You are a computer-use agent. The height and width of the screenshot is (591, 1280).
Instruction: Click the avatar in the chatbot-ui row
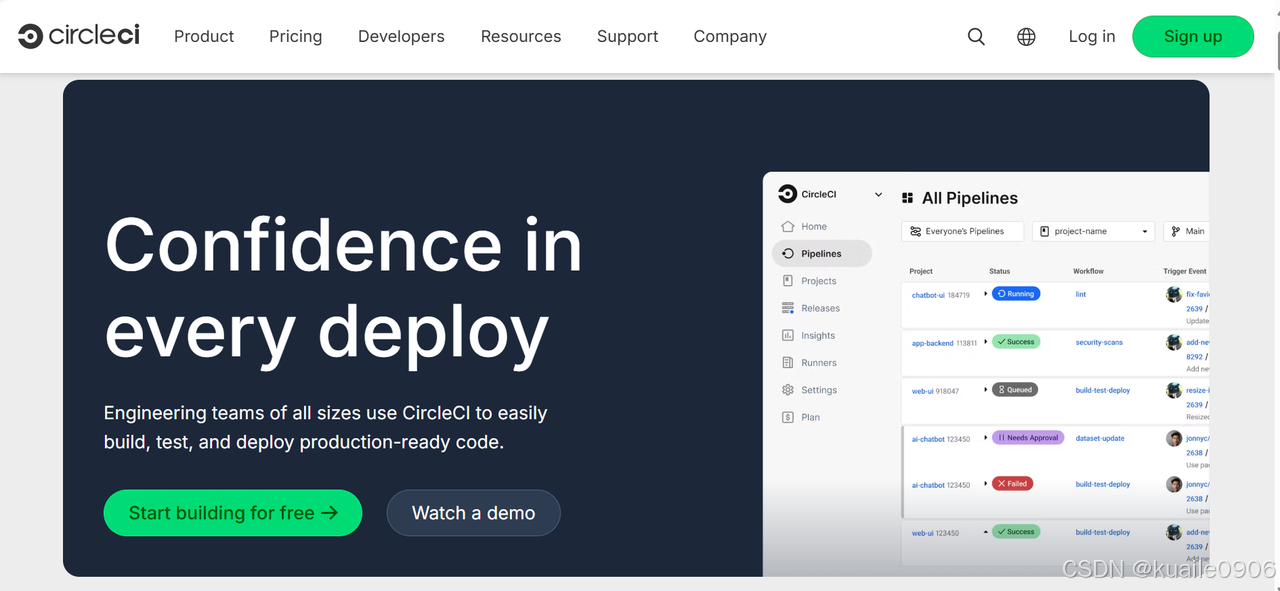point(1174,294)
